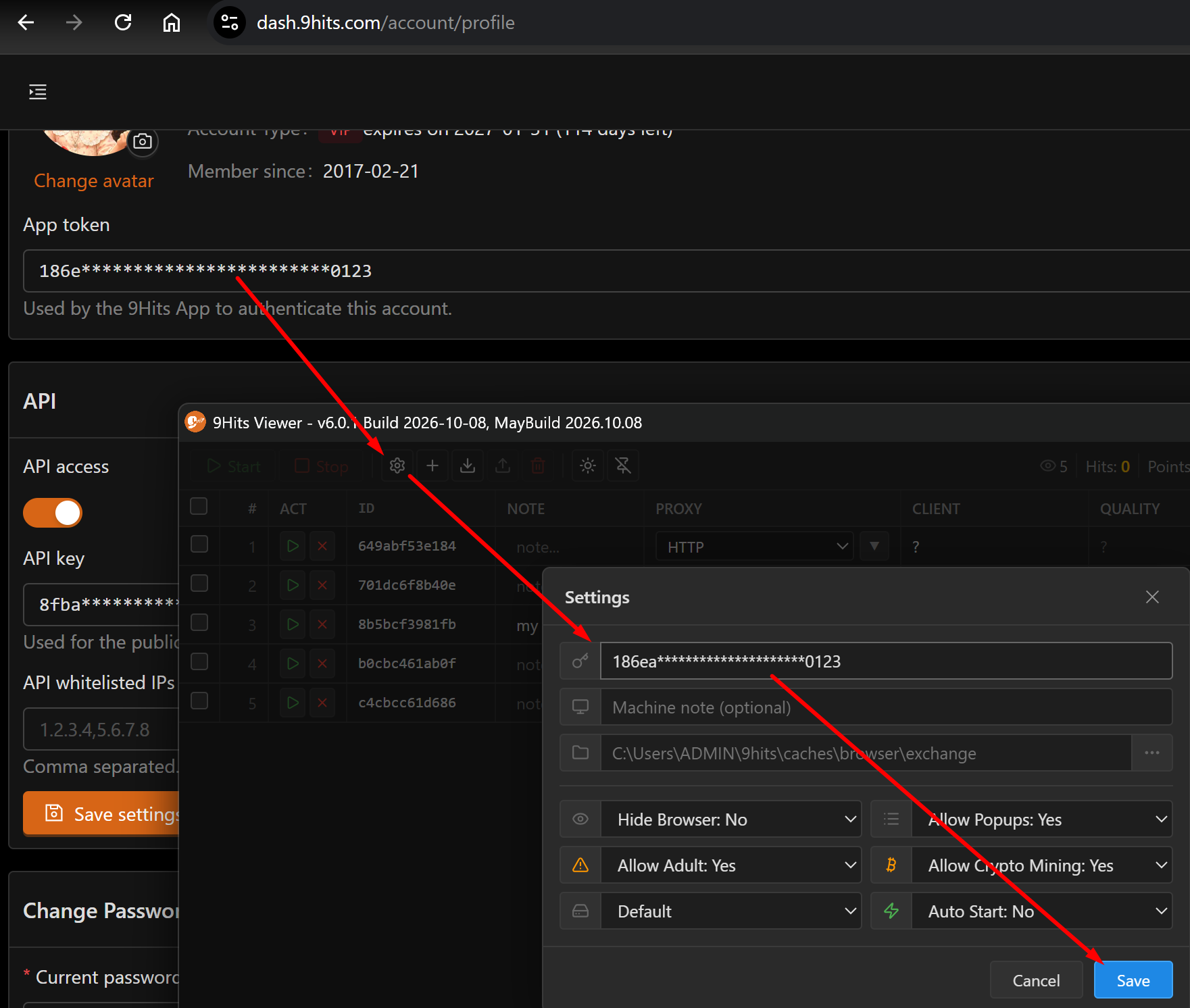This screenshot has width=1190, height=1008.
Task: Go back in browser history
Action: point(26,22)
